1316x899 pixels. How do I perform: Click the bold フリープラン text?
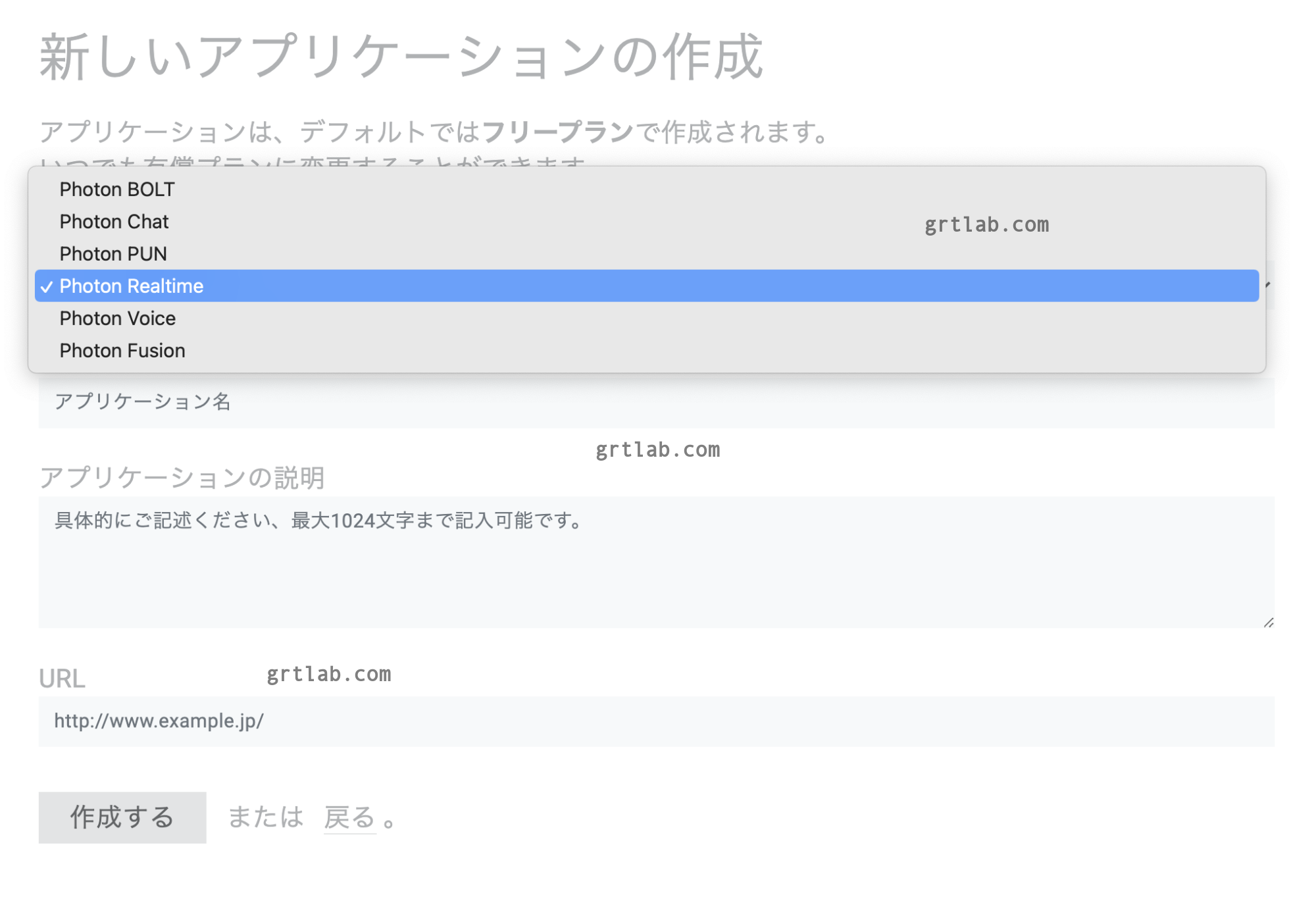coord(557,132)
